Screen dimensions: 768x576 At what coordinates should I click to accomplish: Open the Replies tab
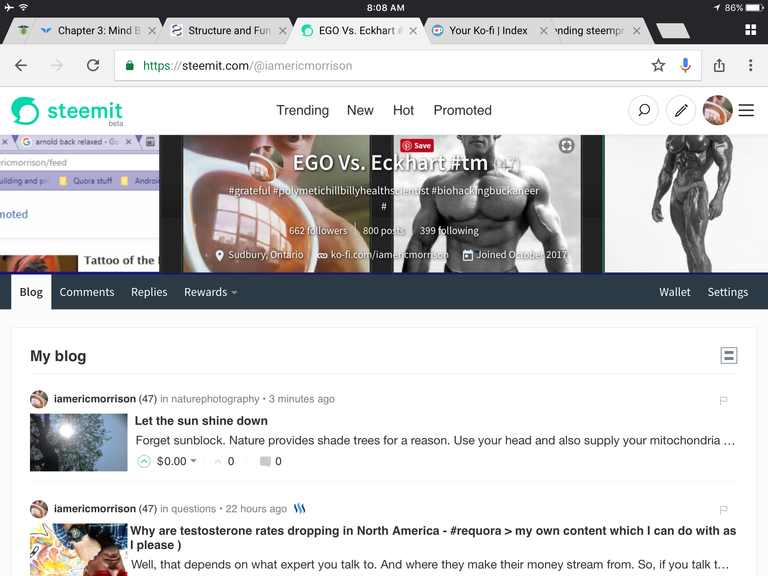point(149,292)
